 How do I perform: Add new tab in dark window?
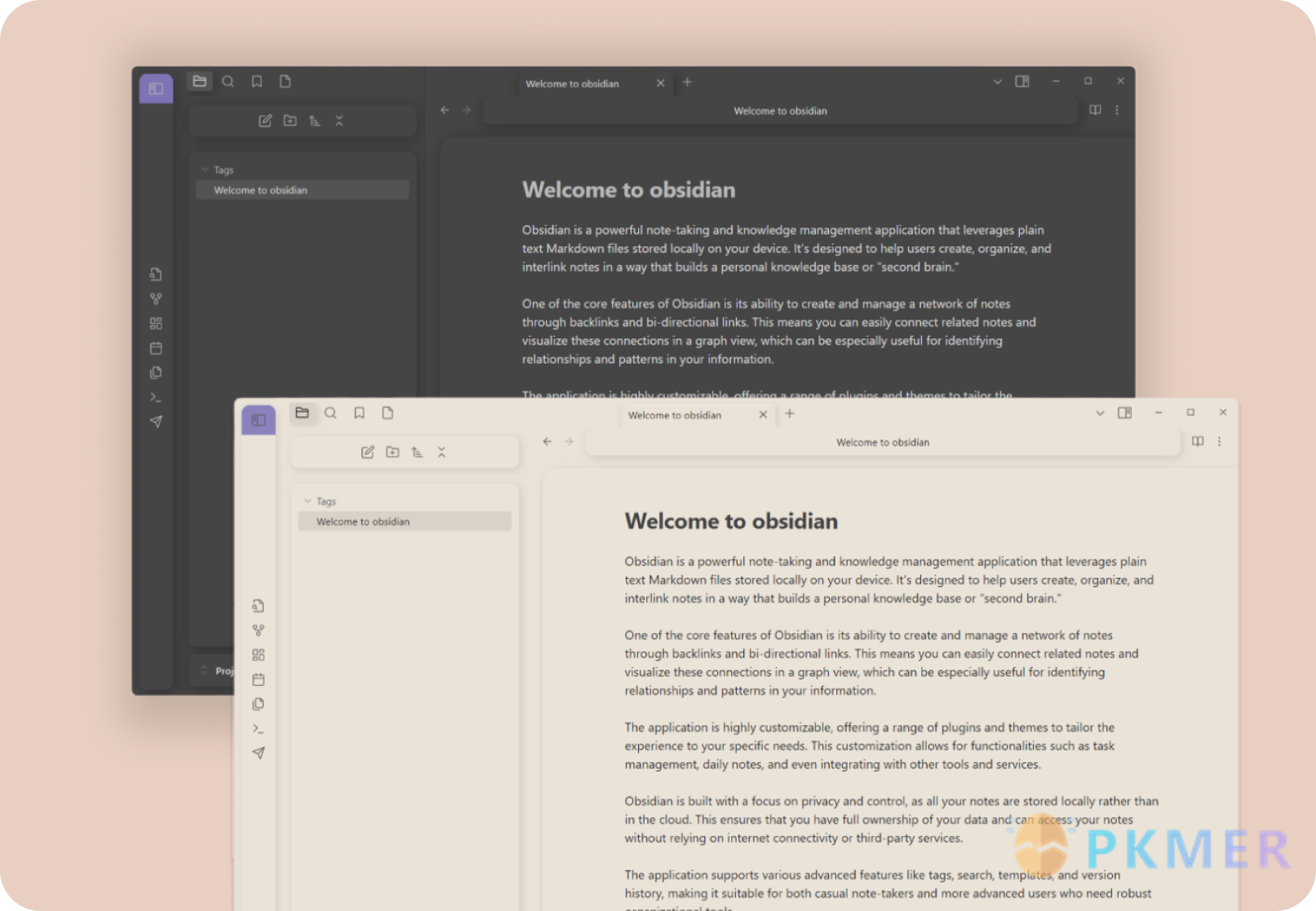tap(687, 82)
